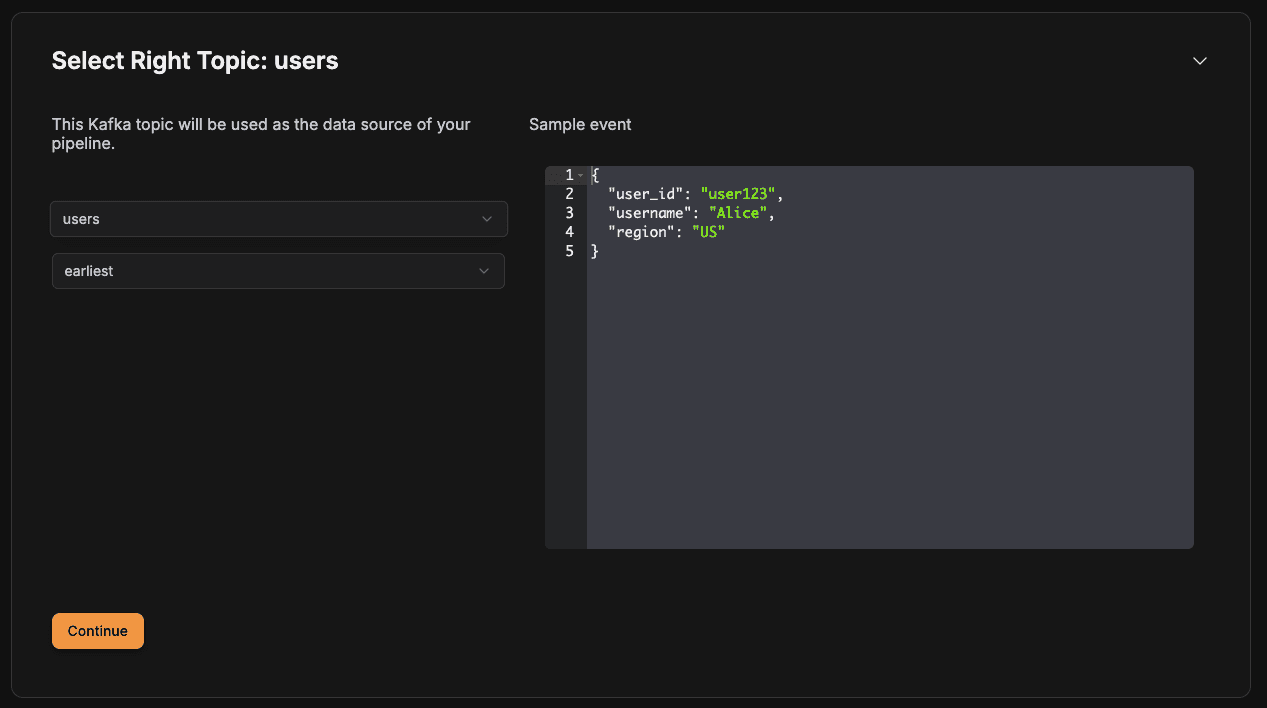
Task: Select line number 3 in editor gutter
Action: (x=569, y=213)
